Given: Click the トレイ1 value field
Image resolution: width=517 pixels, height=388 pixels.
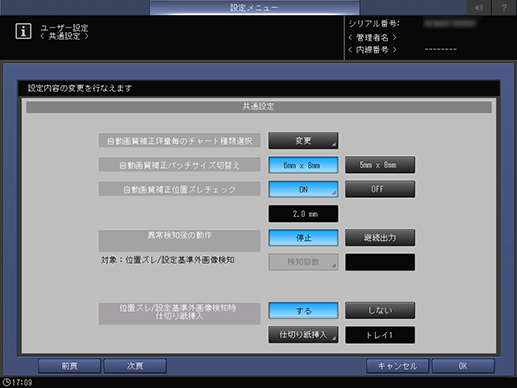Looking at the screenshot, I should (380, 335).
